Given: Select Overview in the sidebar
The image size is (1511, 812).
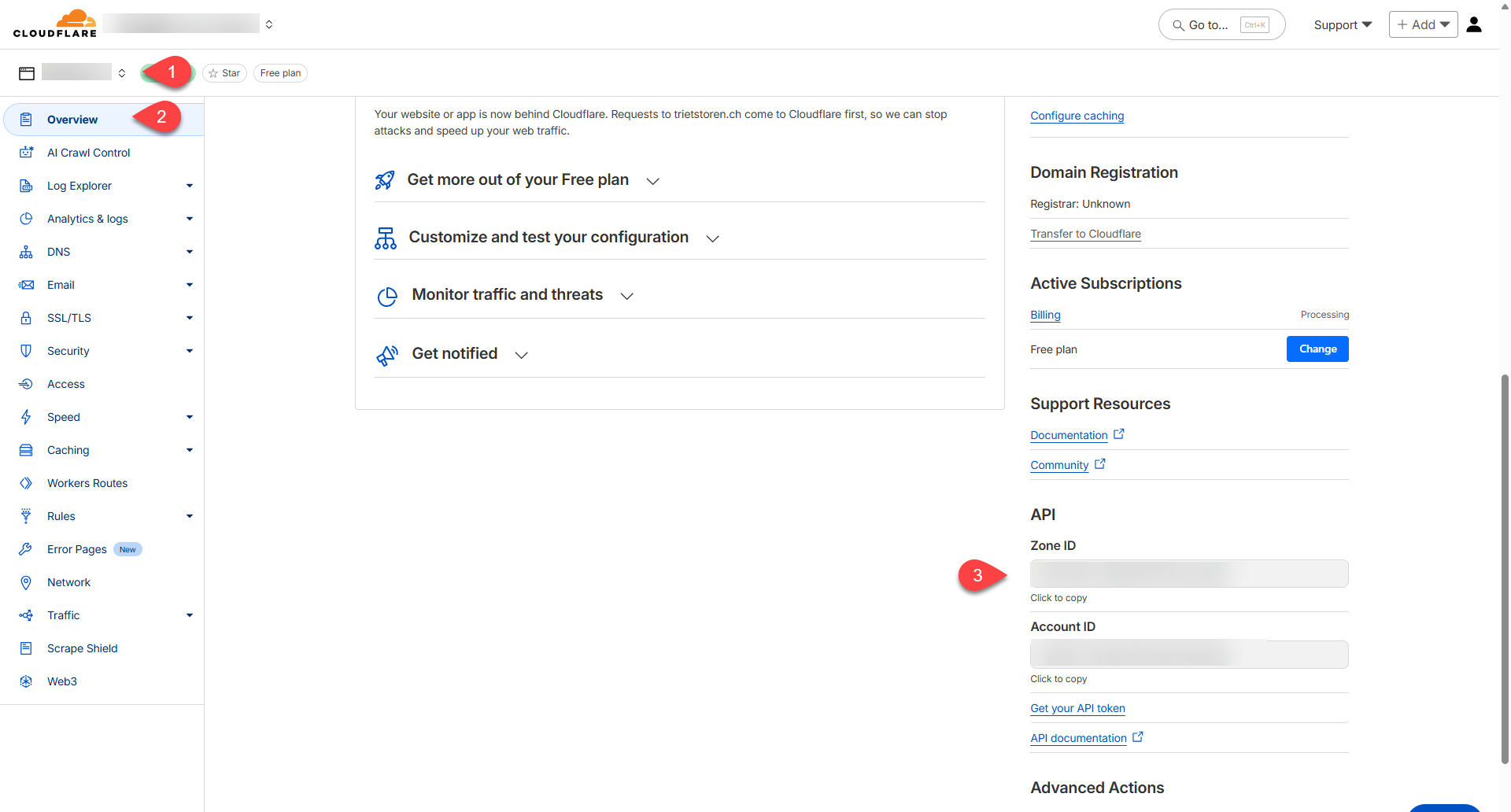Looking at the screenshot, I should [x=72, y=120].
